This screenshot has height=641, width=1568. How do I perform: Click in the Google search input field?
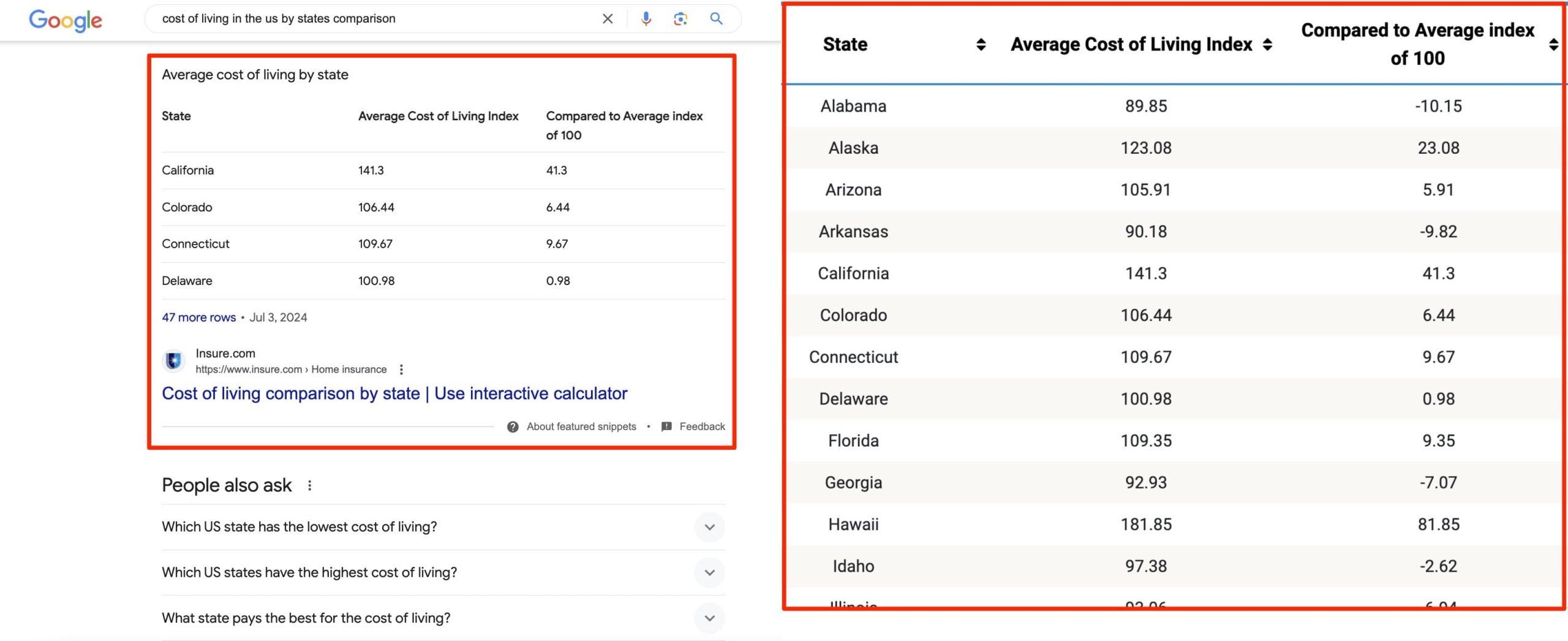click(x=374, y=18)
